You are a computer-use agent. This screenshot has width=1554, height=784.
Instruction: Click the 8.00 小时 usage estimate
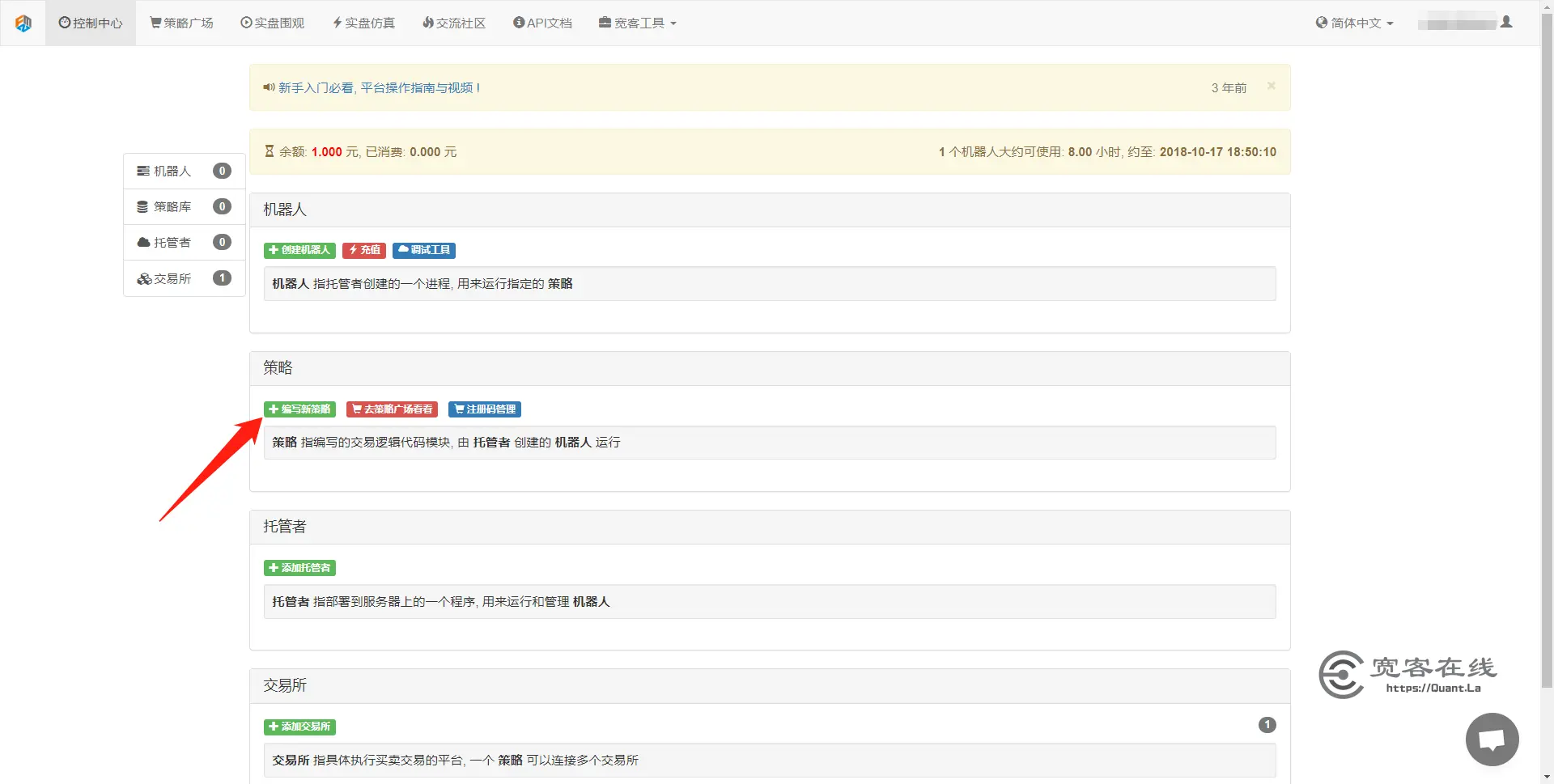[x=1094, y=152]
